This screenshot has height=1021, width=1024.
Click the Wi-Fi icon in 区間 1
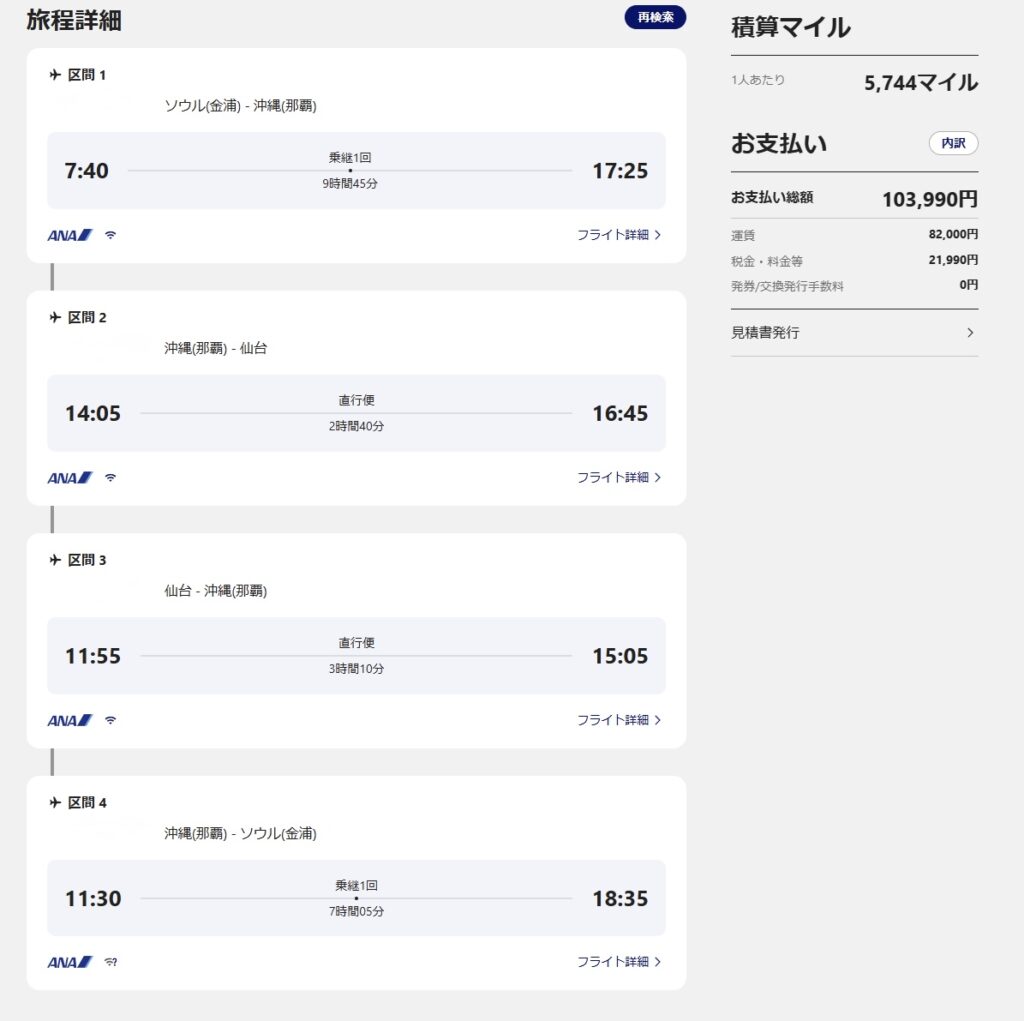(x=110, y=235)
